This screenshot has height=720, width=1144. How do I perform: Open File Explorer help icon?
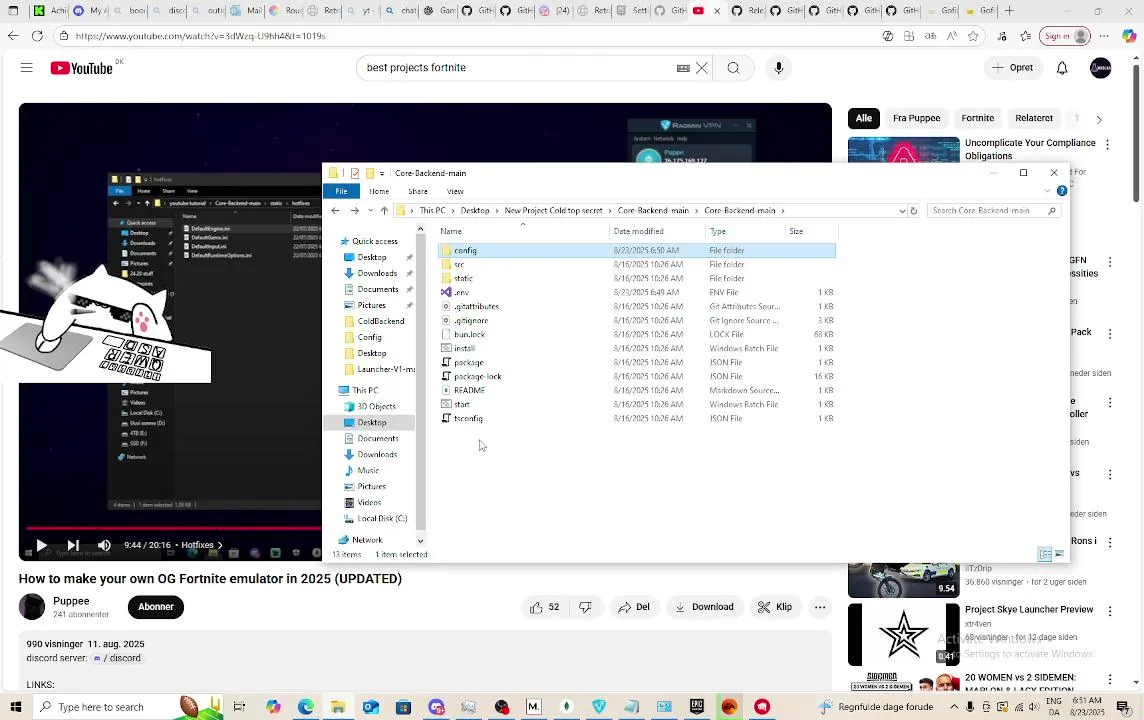(1062, 191)
